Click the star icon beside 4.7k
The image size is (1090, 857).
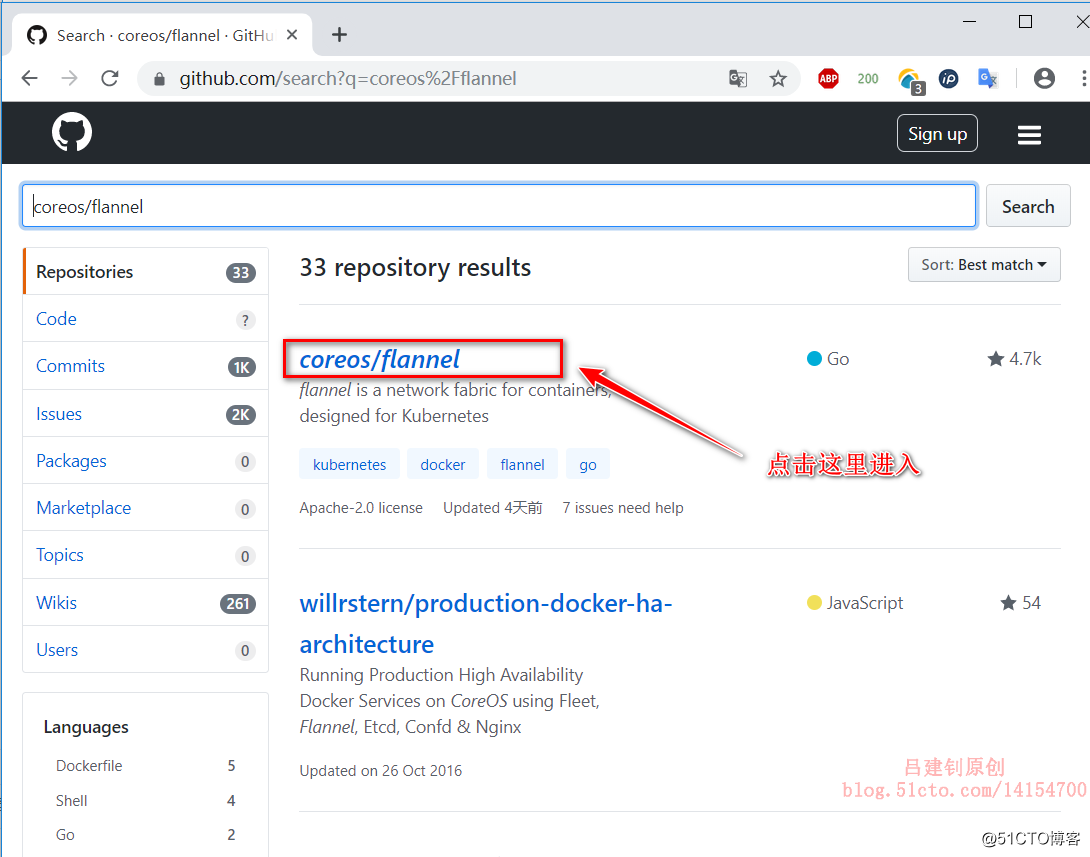point(995,359)
